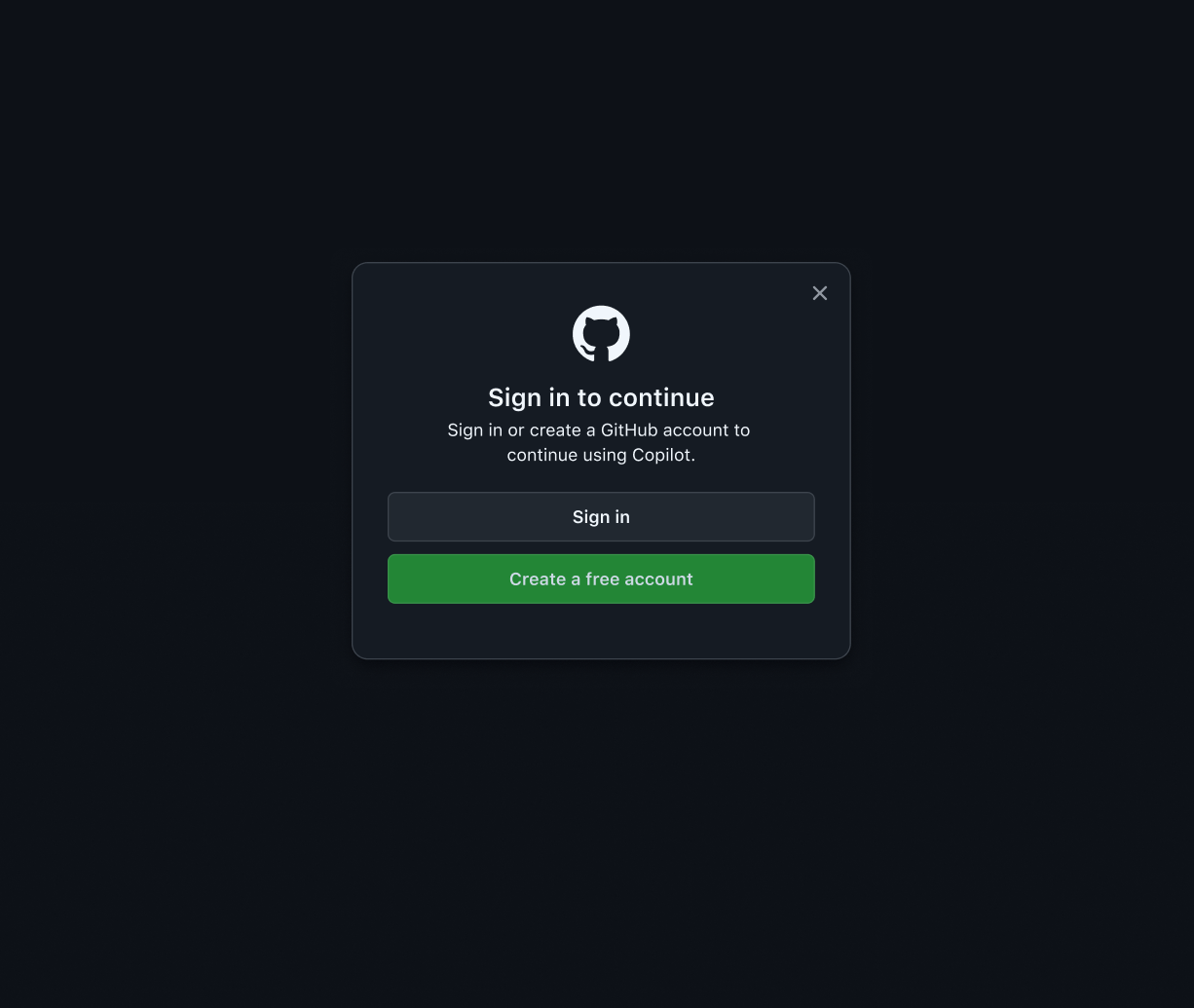
Task: Click the word 'Copilot' in the dialog text
Action: [x=662, y=455]
